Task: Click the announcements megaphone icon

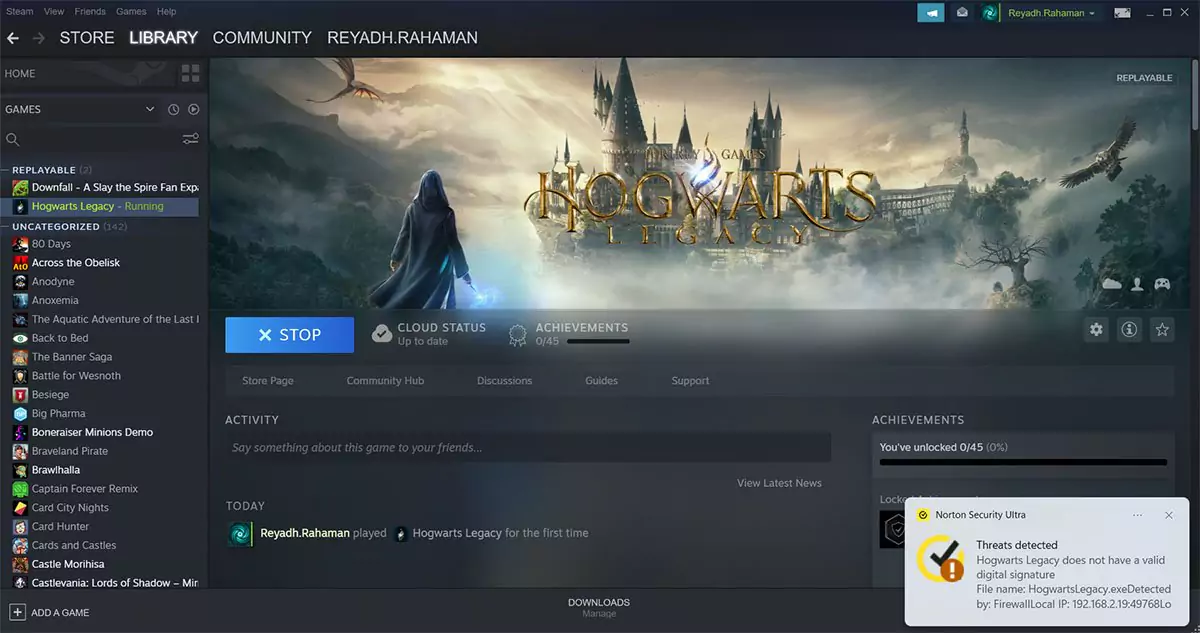Action: 931,13
